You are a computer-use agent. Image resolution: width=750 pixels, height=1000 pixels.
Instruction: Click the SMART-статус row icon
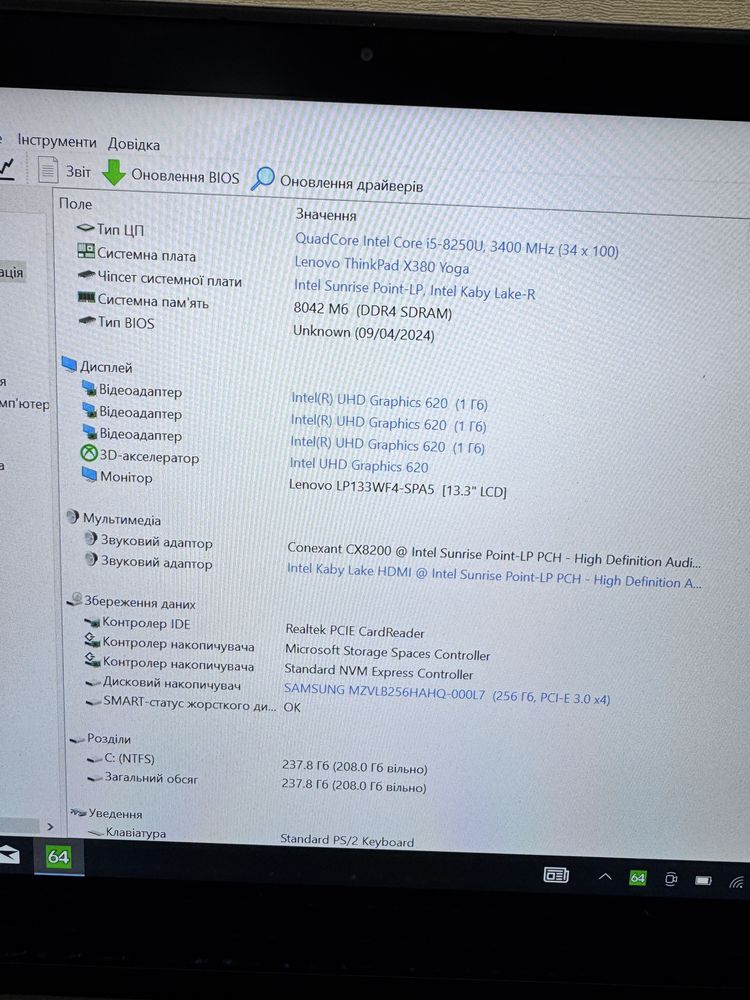[x=94, y=701]
